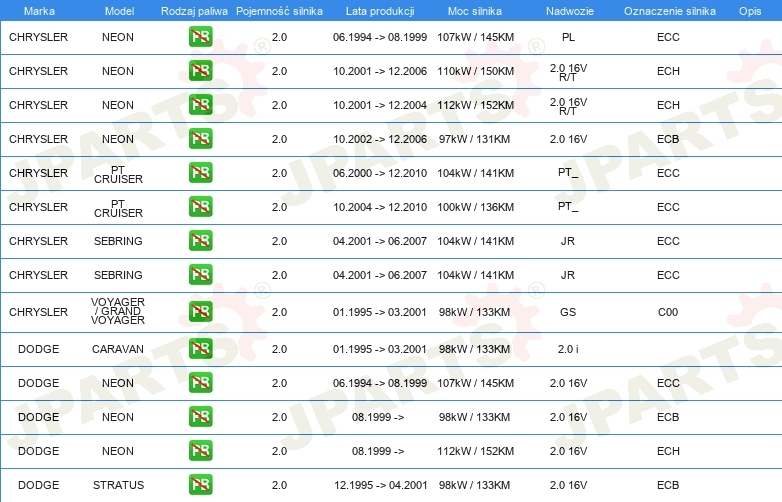782x502 pixels.
Task: Click the petrol fuel icon in the Chrysler Neon 107kW row
Action: 200,37
